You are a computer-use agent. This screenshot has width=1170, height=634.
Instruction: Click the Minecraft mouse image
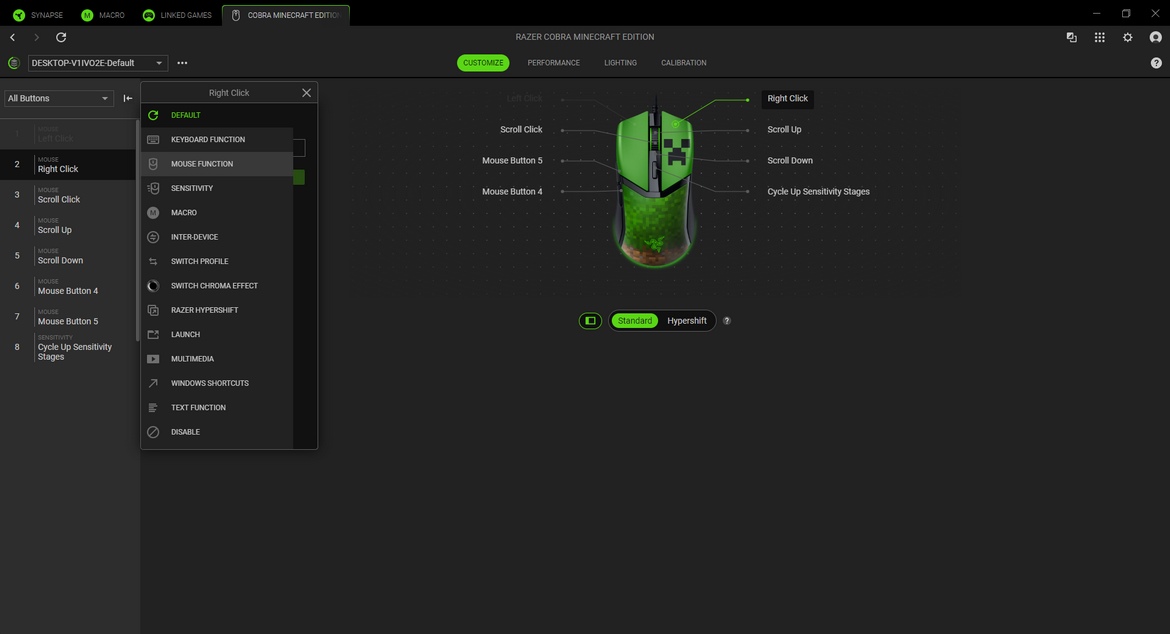tap(655, 186)
